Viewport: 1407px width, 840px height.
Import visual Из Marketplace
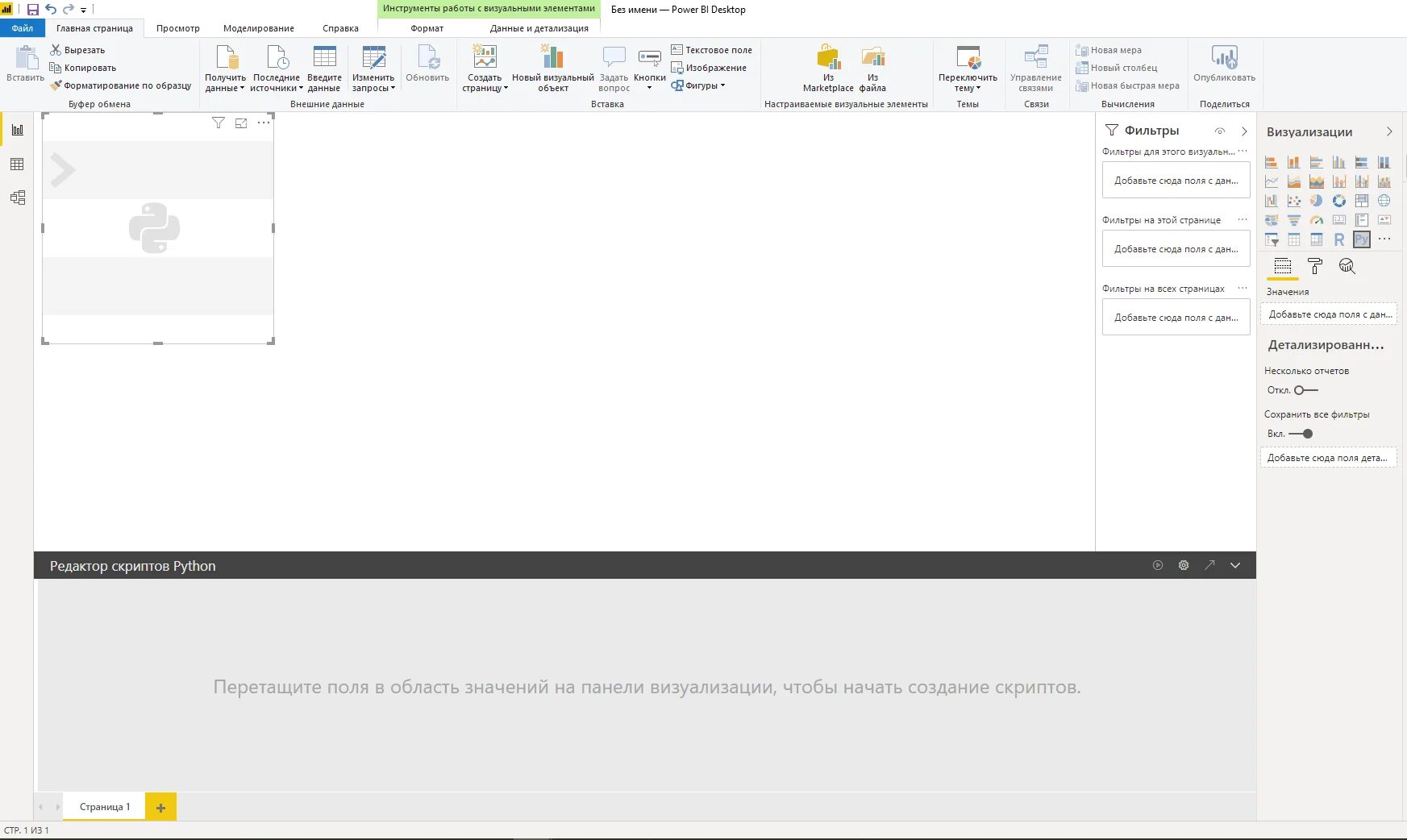828,69
